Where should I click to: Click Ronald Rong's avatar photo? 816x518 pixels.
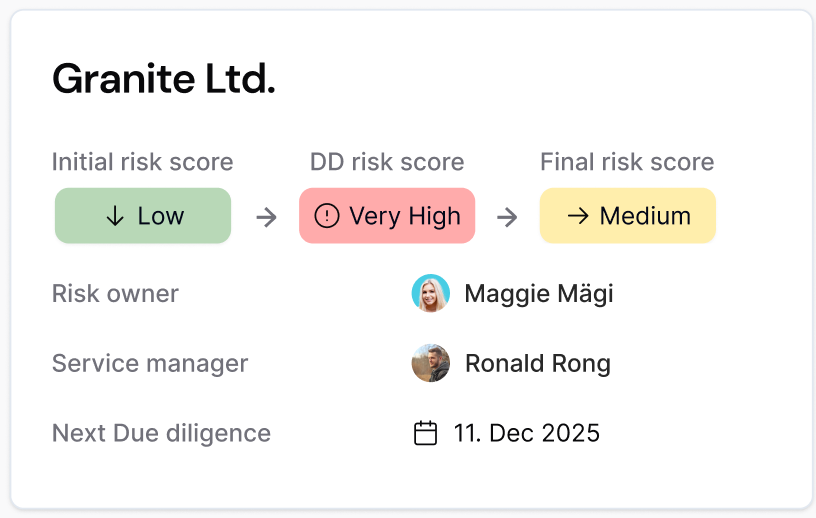tap(430, 363)
